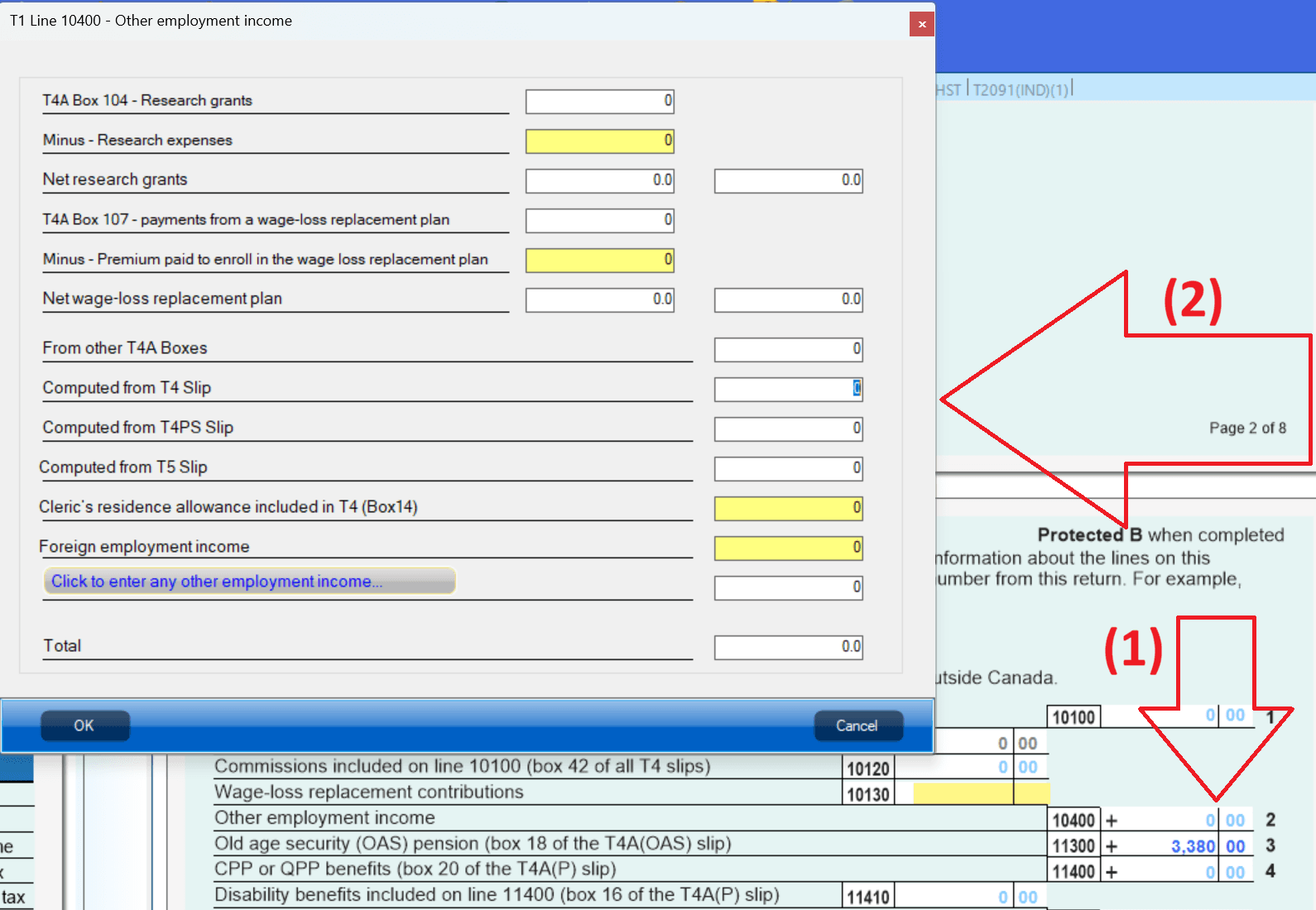Viewport: 1316px width, 910px height.
Task: Click the T4A Box 104 Research grants field
Action: coord(600,101)
